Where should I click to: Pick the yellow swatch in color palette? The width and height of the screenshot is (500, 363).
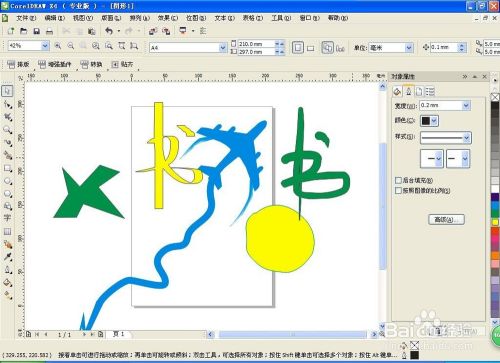point(495,222)
